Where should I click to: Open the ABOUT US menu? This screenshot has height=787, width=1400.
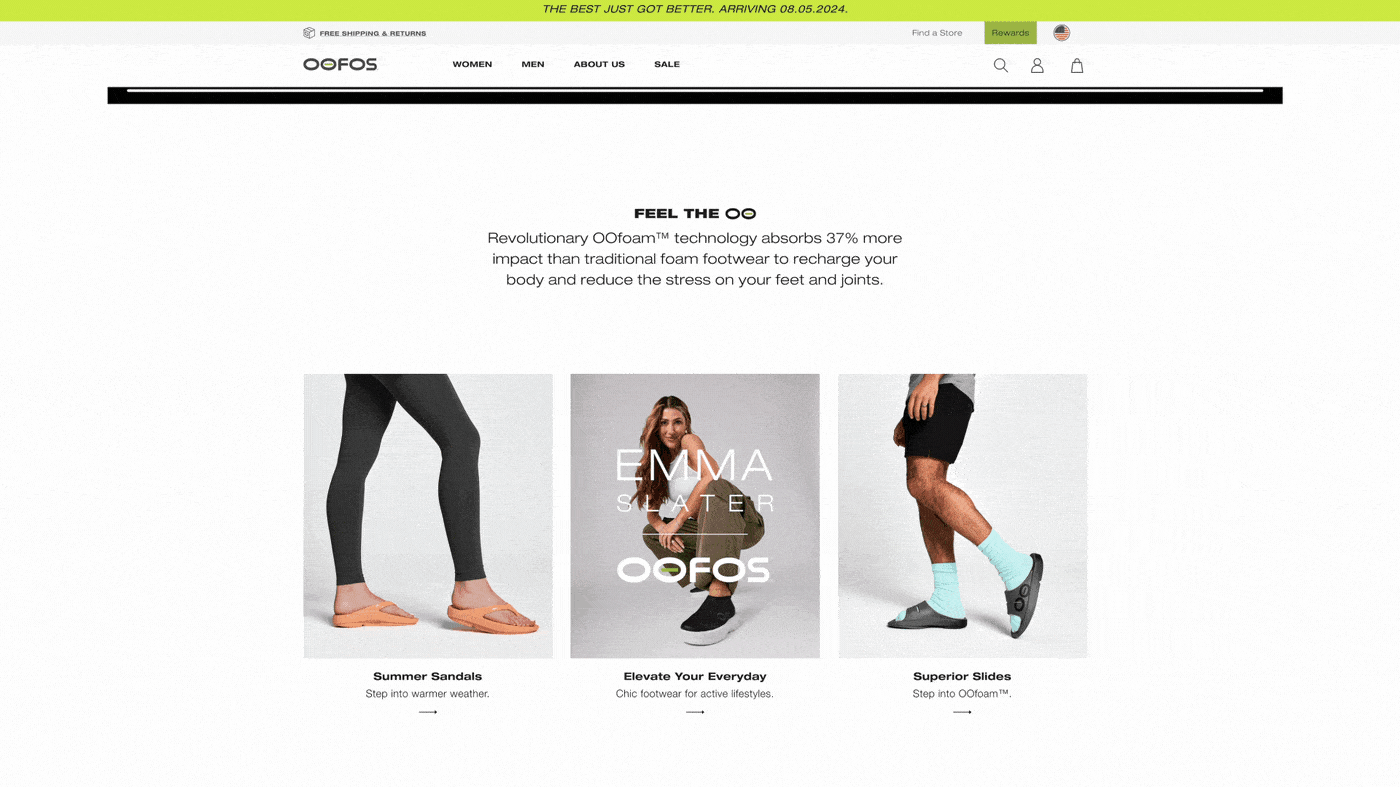coord(599,64)
